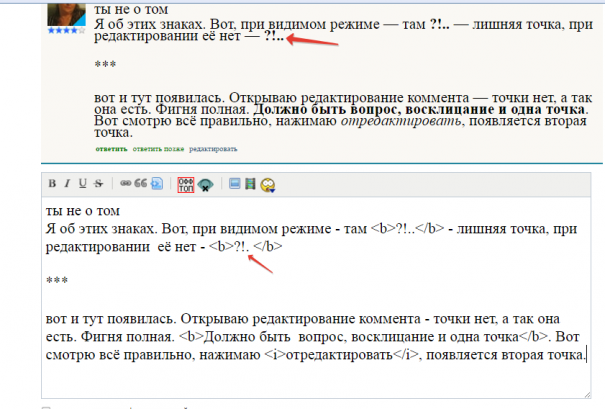Toggle bold formatting in the comment editor
The width and height of the screenshot is (605, 409).
[53, 184]
